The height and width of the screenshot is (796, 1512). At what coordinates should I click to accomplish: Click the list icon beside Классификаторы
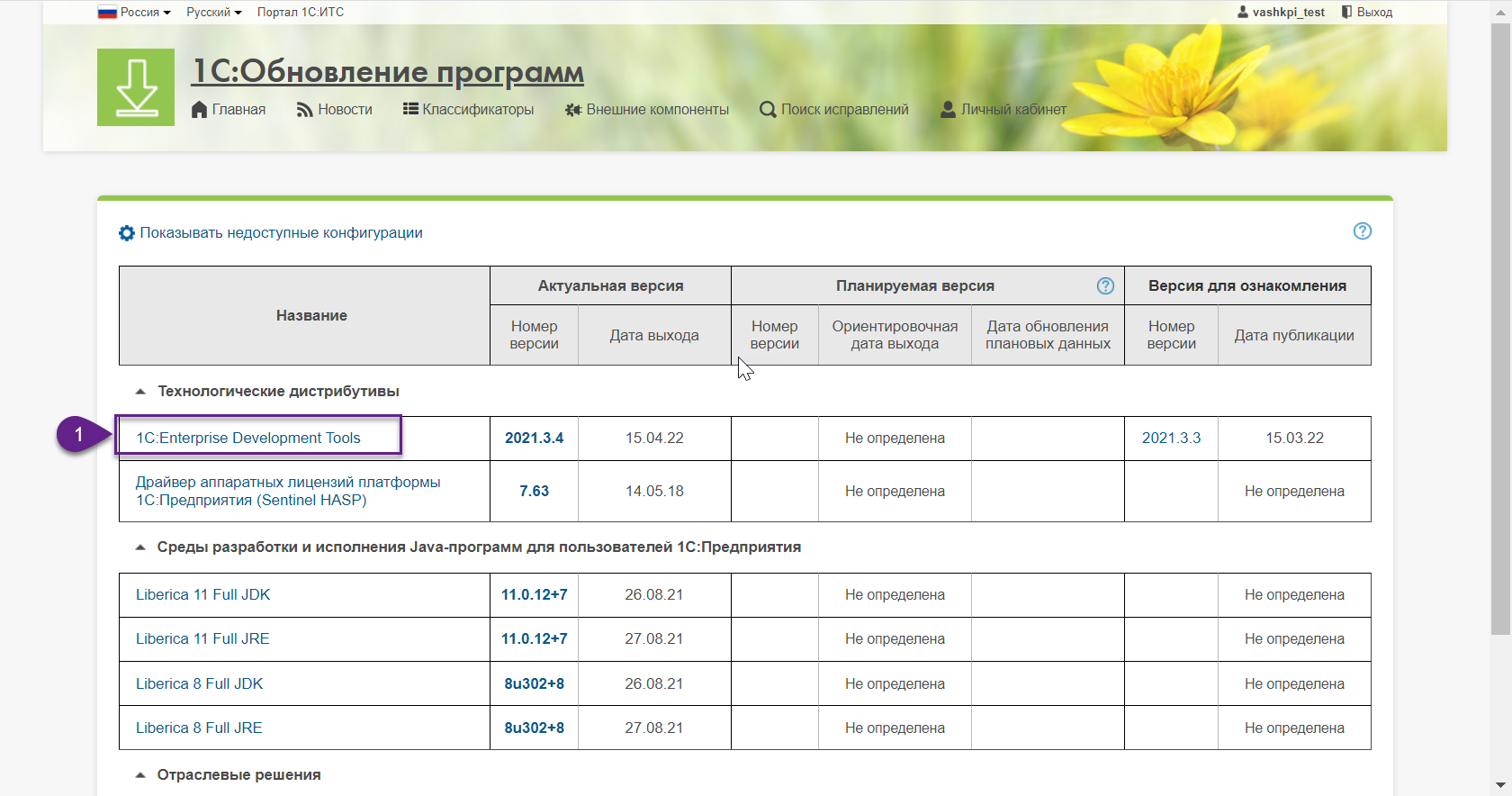point(410,109)
